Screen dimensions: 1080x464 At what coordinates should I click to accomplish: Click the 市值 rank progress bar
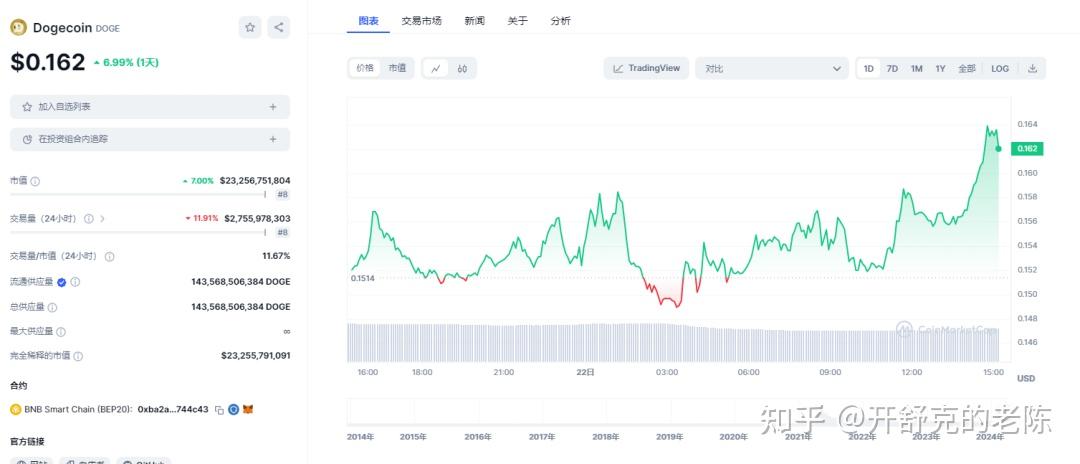point(138,195)
